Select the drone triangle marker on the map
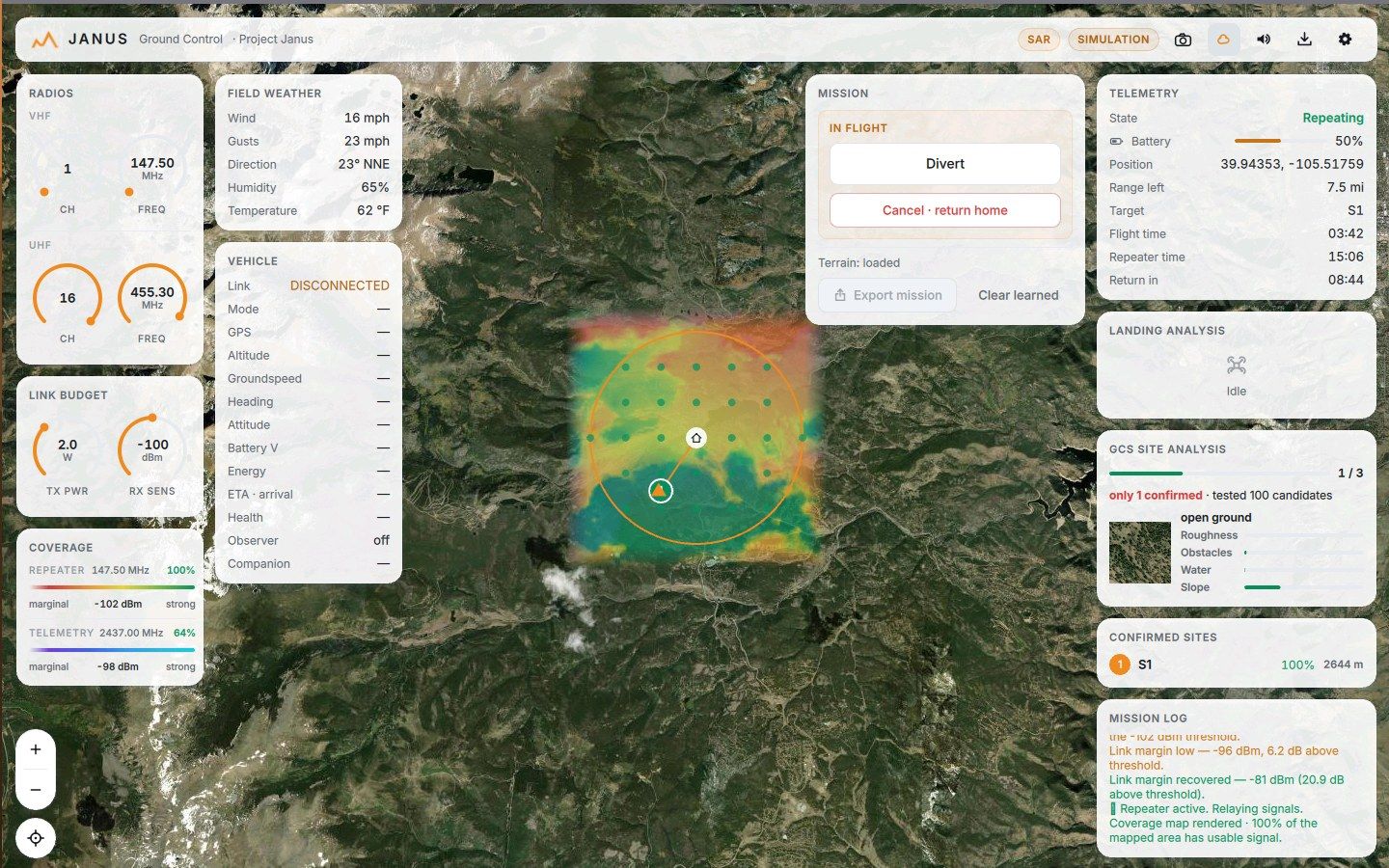1389x868 pixels. tap(660, 491)
